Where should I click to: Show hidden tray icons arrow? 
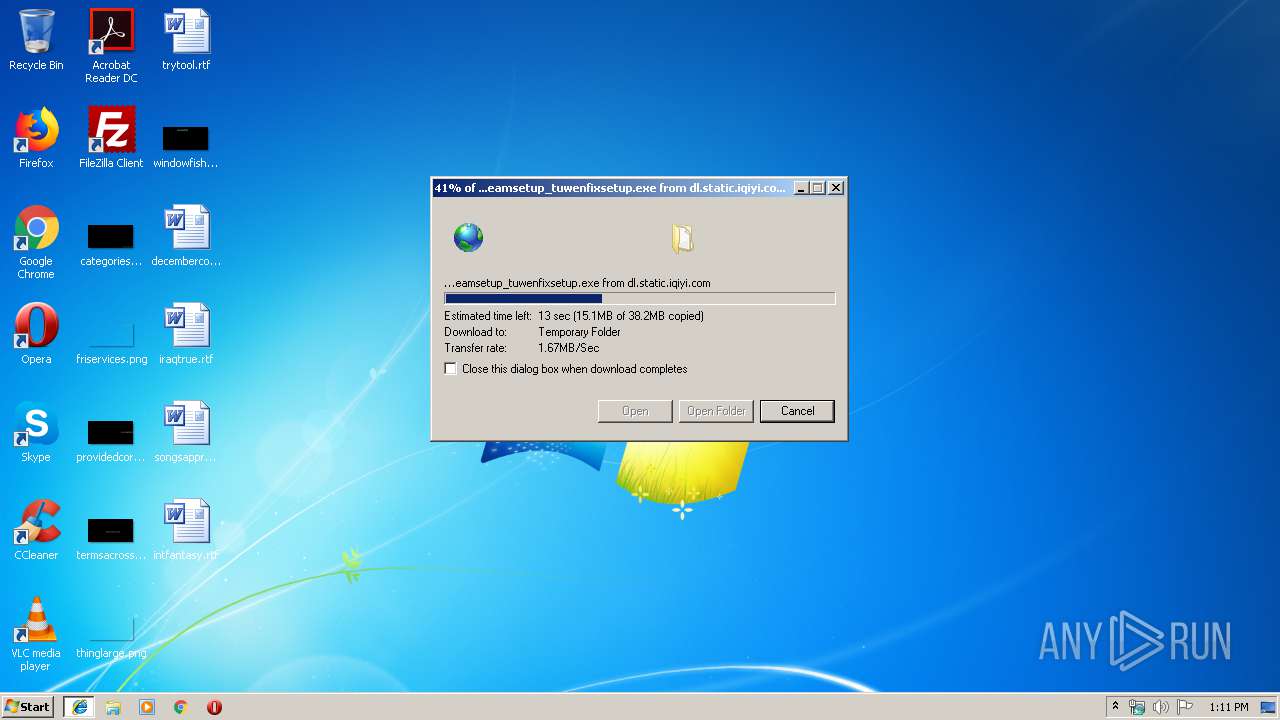[x=1115, y=707]
